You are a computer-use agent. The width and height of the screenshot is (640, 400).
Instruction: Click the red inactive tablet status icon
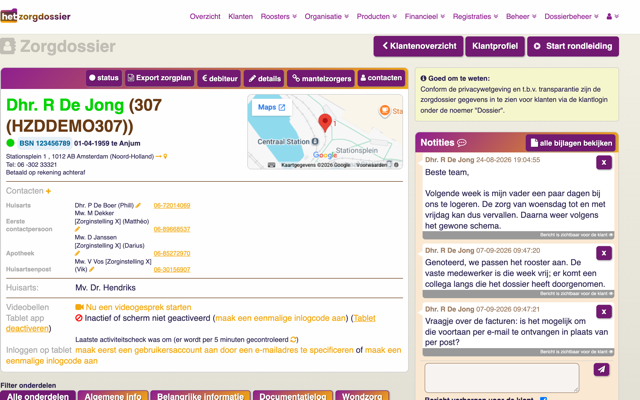(x=79, y=318)
